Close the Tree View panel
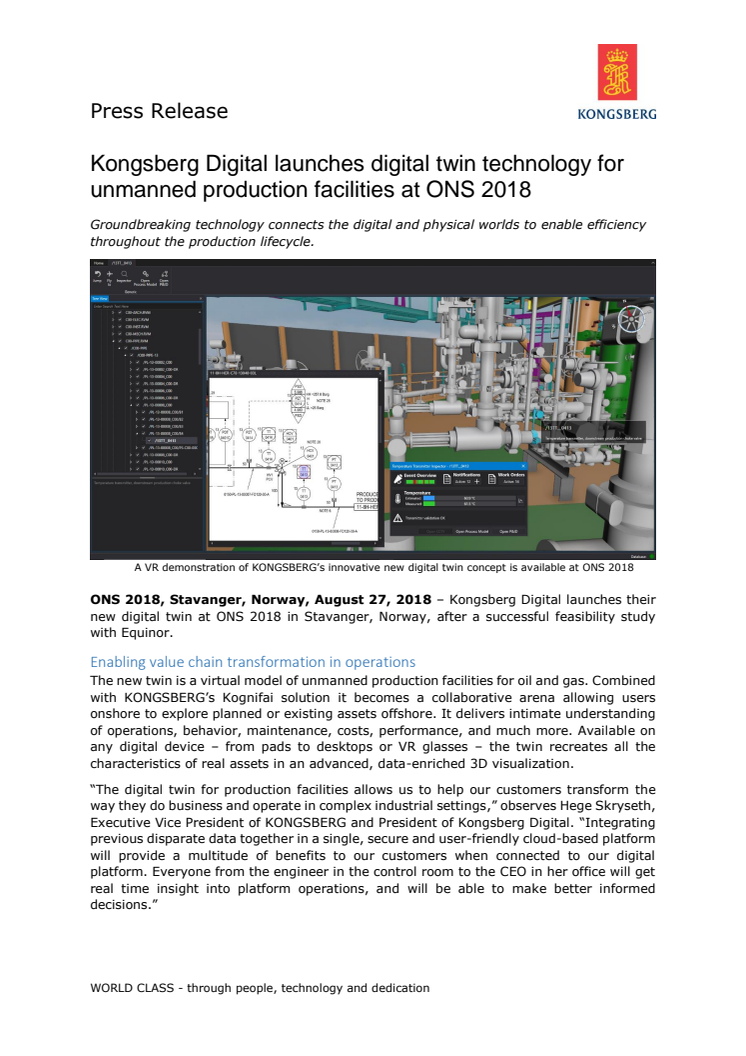 click(x=201, y=298)
